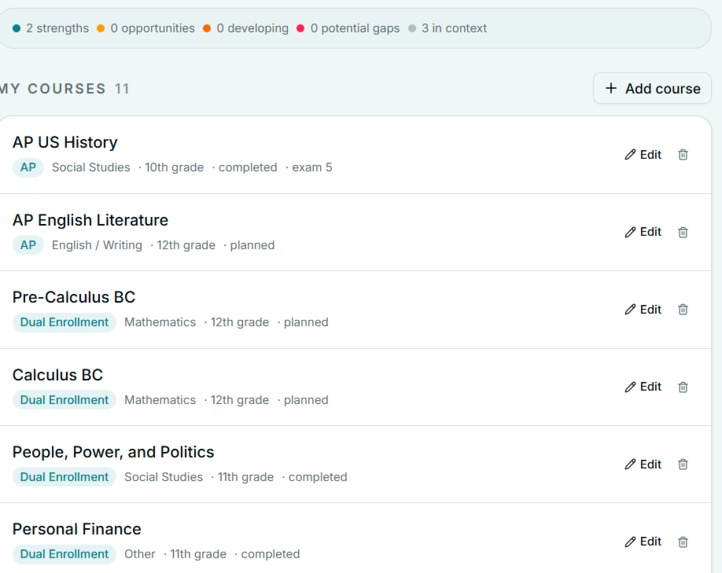Click 'completed' in People, Power, and Politics row

pyautogui.click(x=318, y=477)
